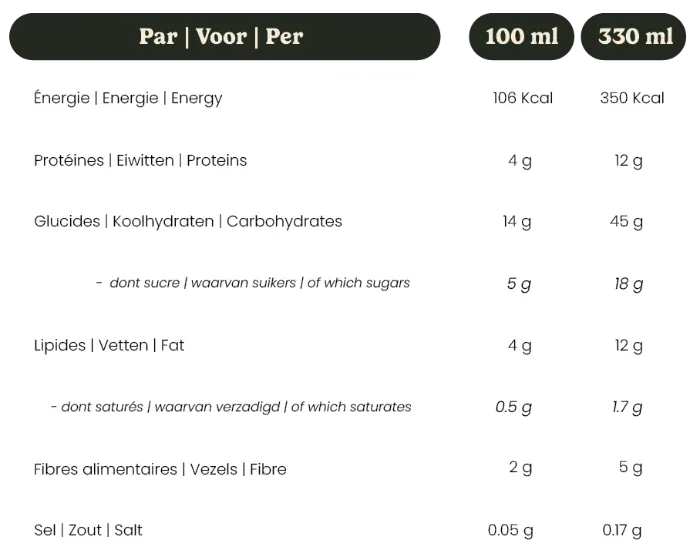The width and height of the screenshot is (690, 560).
Task: Click the Énergie | Energie | Energy row label
Action: [128, 98]
